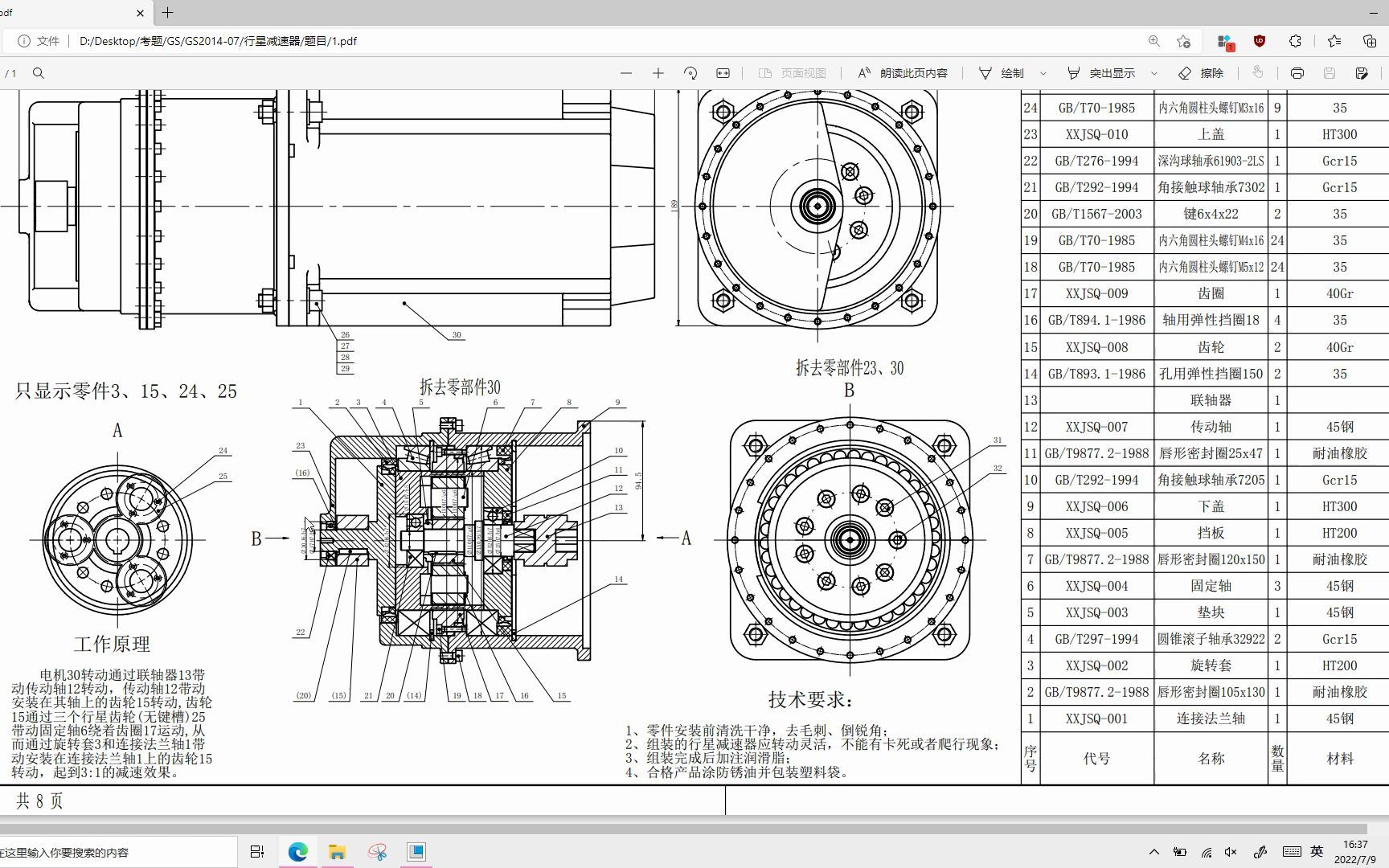Toggle the muted volume icon
The image size is (1389, 868).
click(1231, 852)
